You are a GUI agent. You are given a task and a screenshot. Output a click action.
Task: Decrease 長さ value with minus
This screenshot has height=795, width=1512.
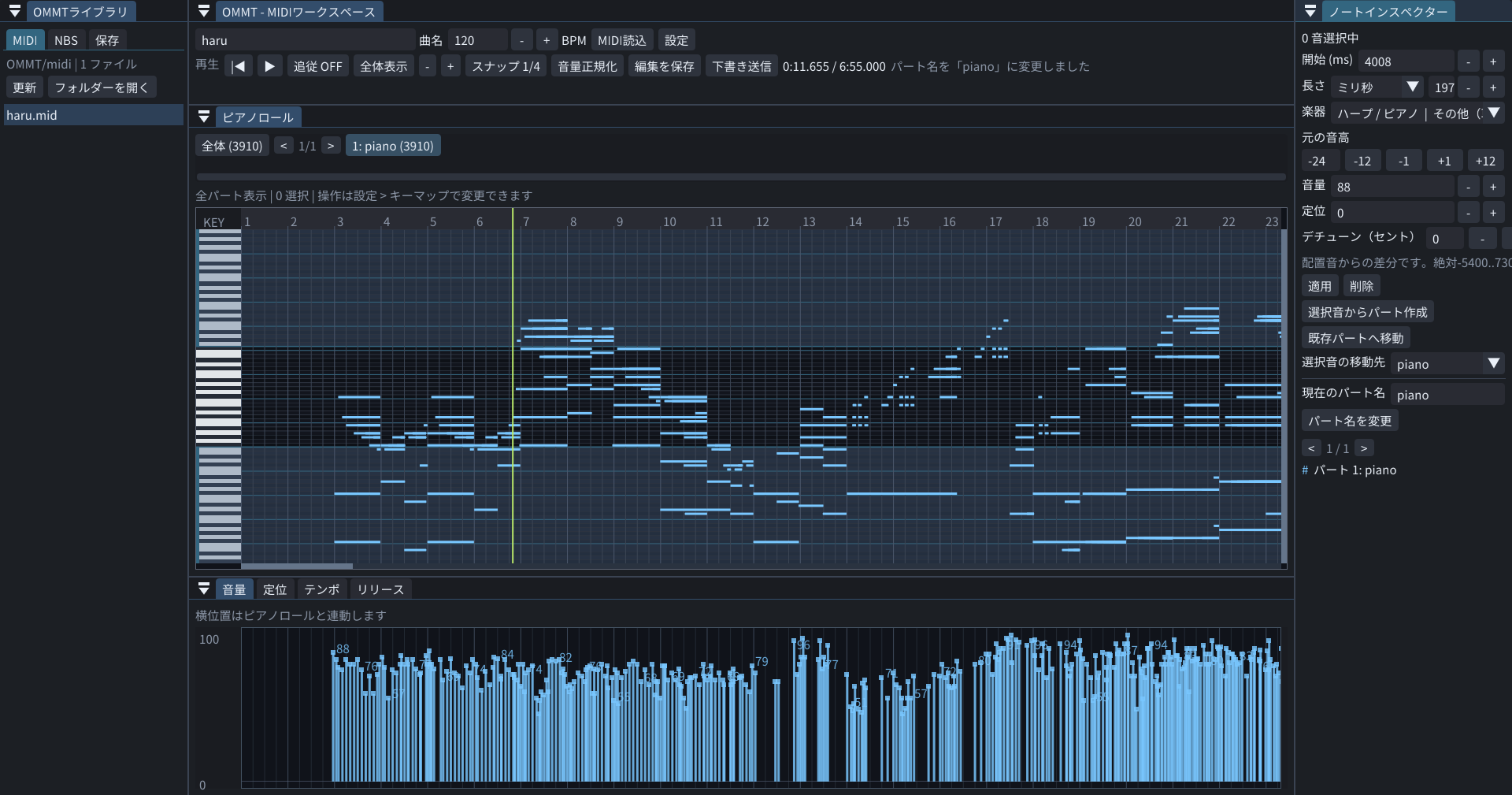click(x=1468, y=87)
